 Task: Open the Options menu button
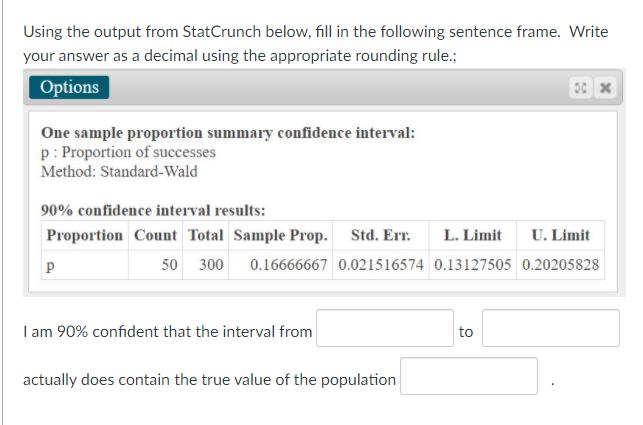(x=70, y=87)
